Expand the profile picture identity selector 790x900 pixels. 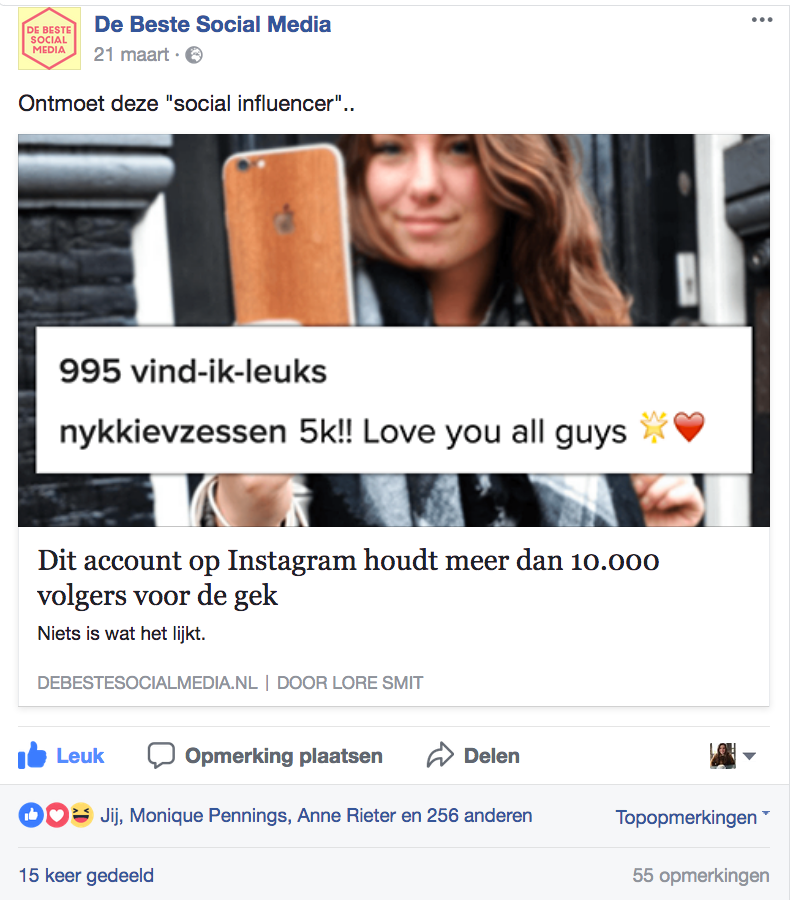[733, 755]
